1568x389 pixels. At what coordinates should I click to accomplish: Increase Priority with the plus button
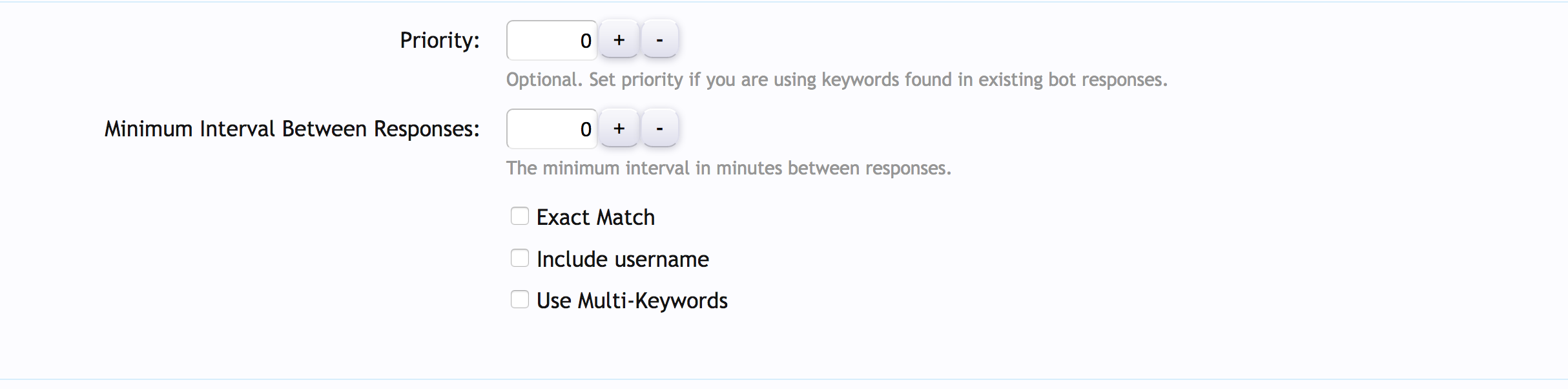[x=619, y=40]
